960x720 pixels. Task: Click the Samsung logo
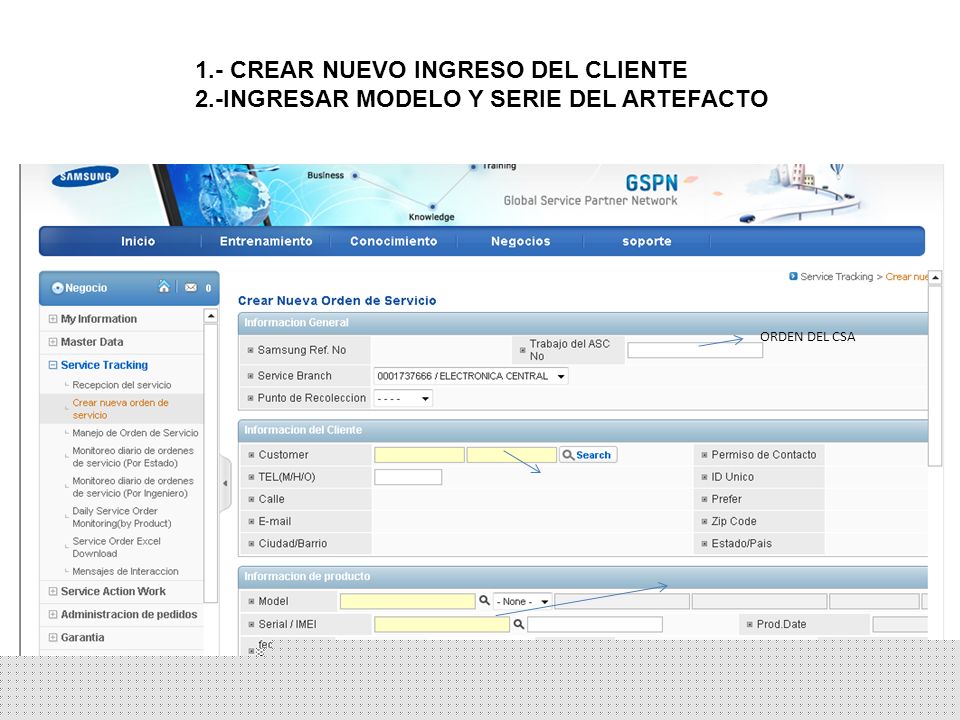[x=85, y=177]
